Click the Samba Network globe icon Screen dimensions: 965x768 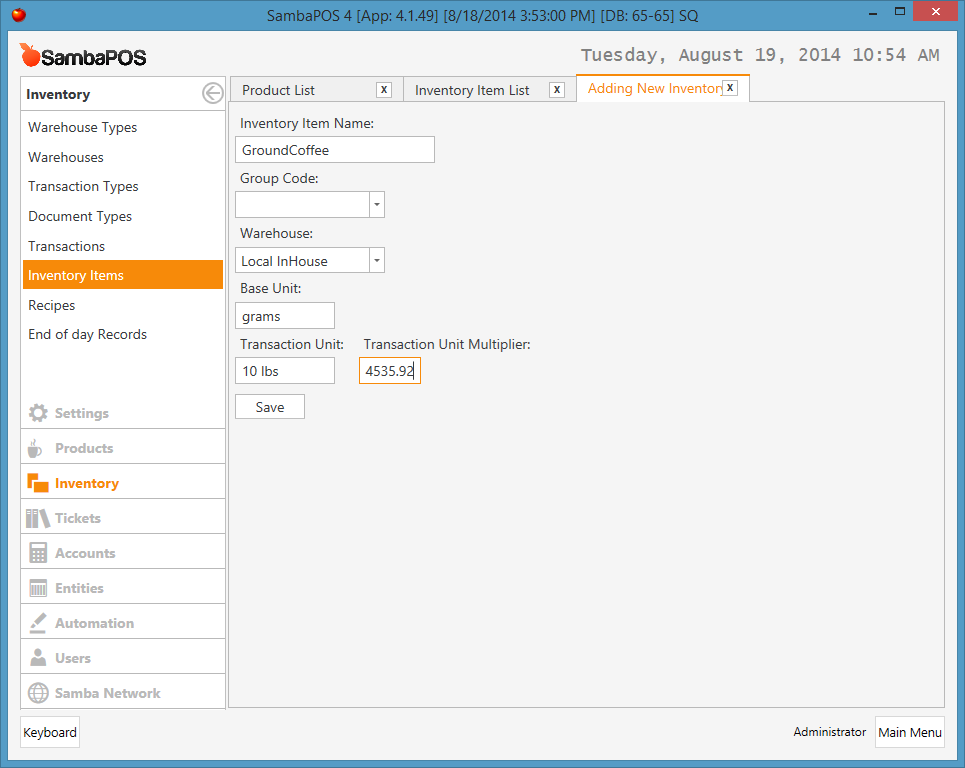38,693
